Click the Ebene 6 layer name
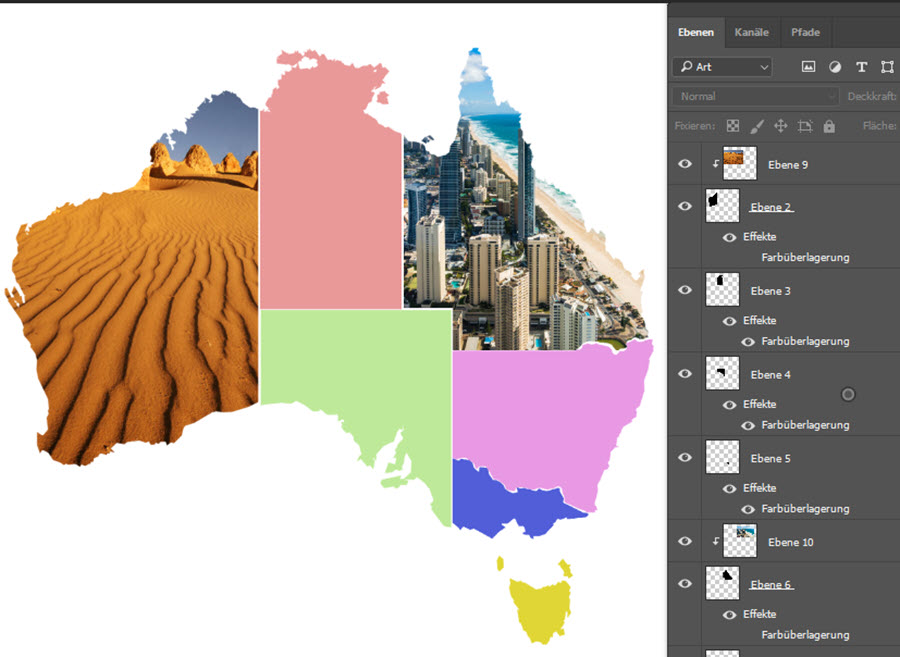Viewport: 900px width, 657px height. [x=771, y=585]
